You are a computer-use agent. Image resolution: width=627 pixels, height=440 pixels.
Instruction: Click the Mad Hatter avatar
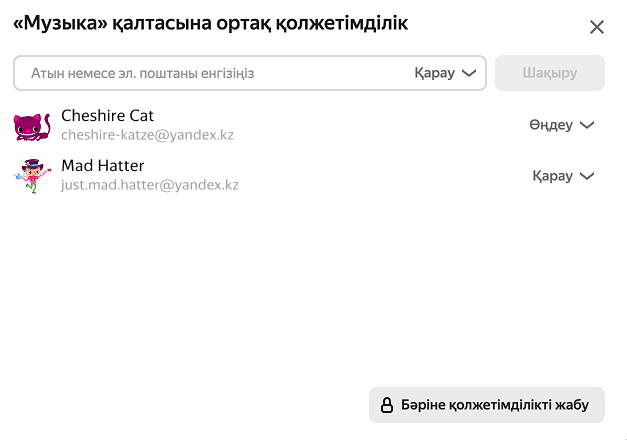[x=31, y=176]
